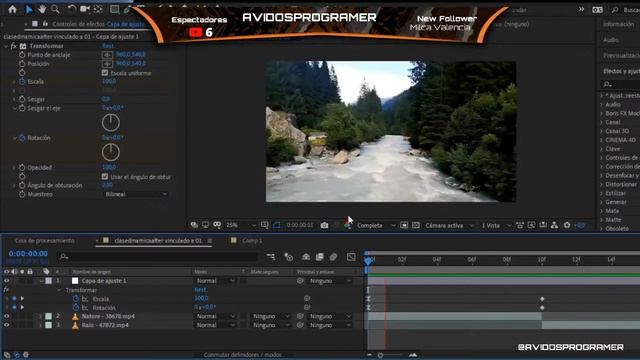Click the snapshot camera icon below viewer
This screenshot has width=640, height=360.
pos(324,225)
